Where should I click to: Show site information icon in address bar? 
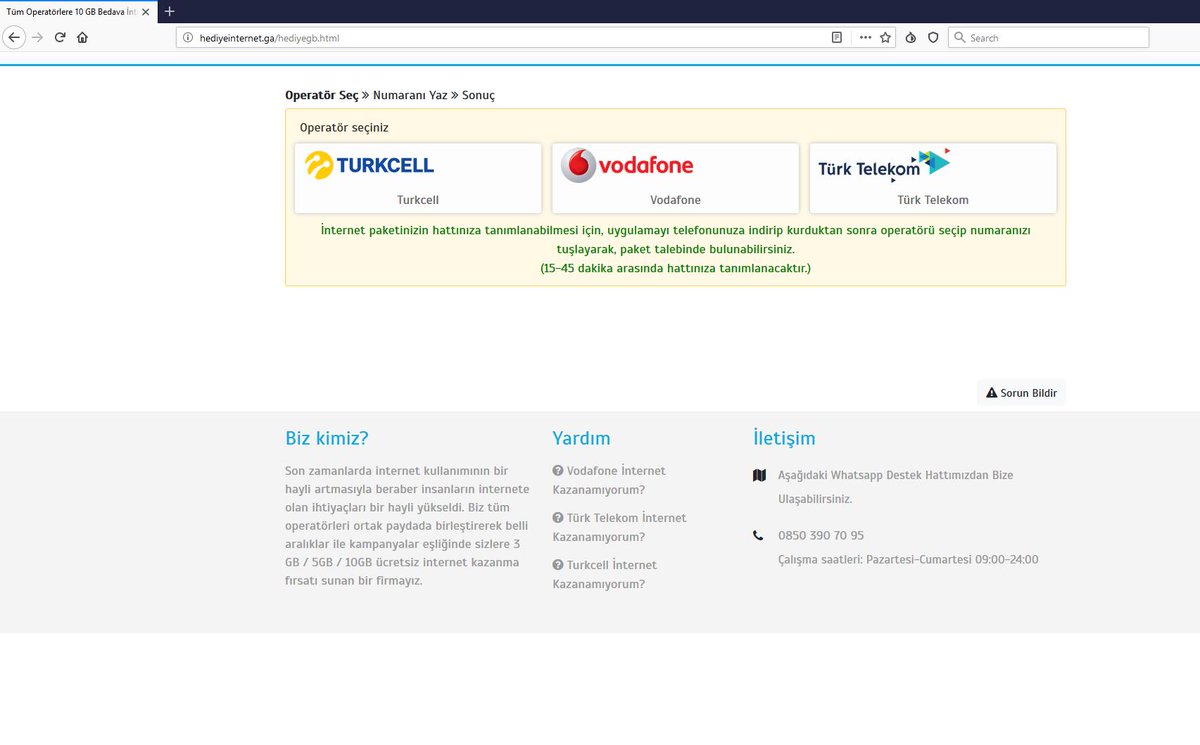click(x=187, y=37)
